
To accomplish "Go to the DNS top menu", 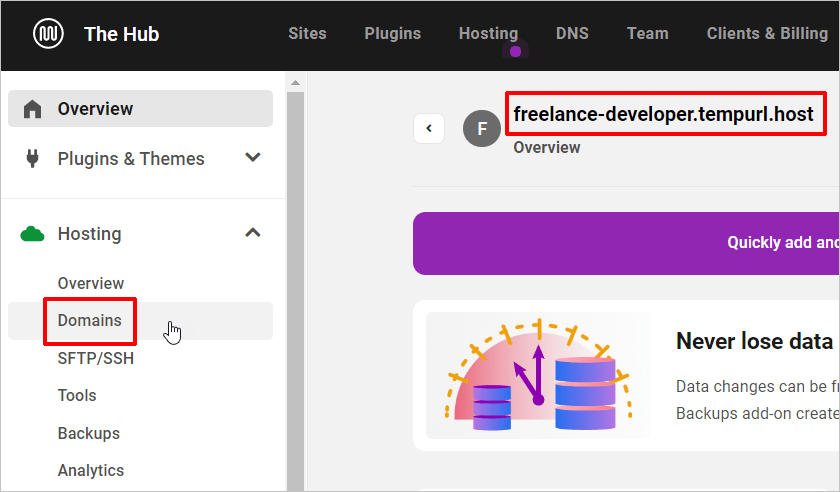I will (572, 33).
